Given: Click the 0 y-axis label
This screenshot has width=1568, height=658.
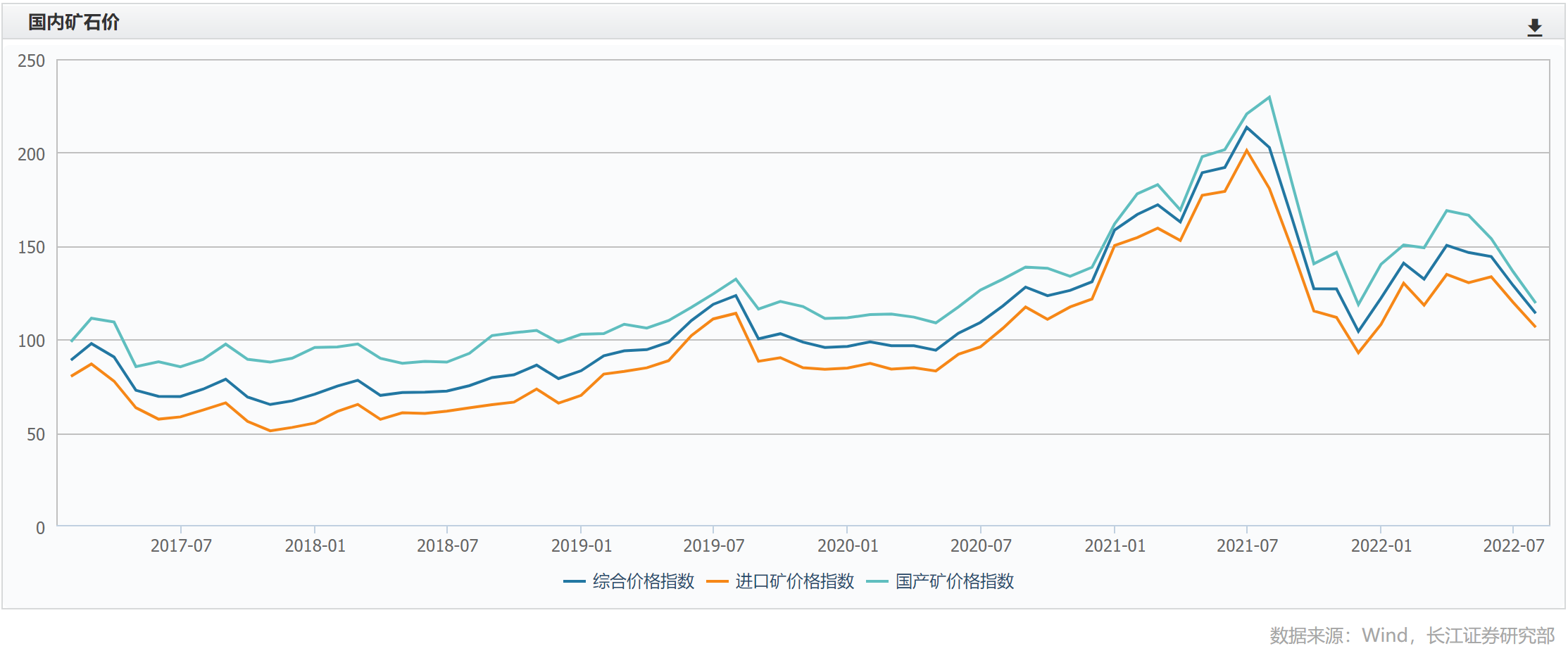Looking at the screenshot, I should [40, 528].
